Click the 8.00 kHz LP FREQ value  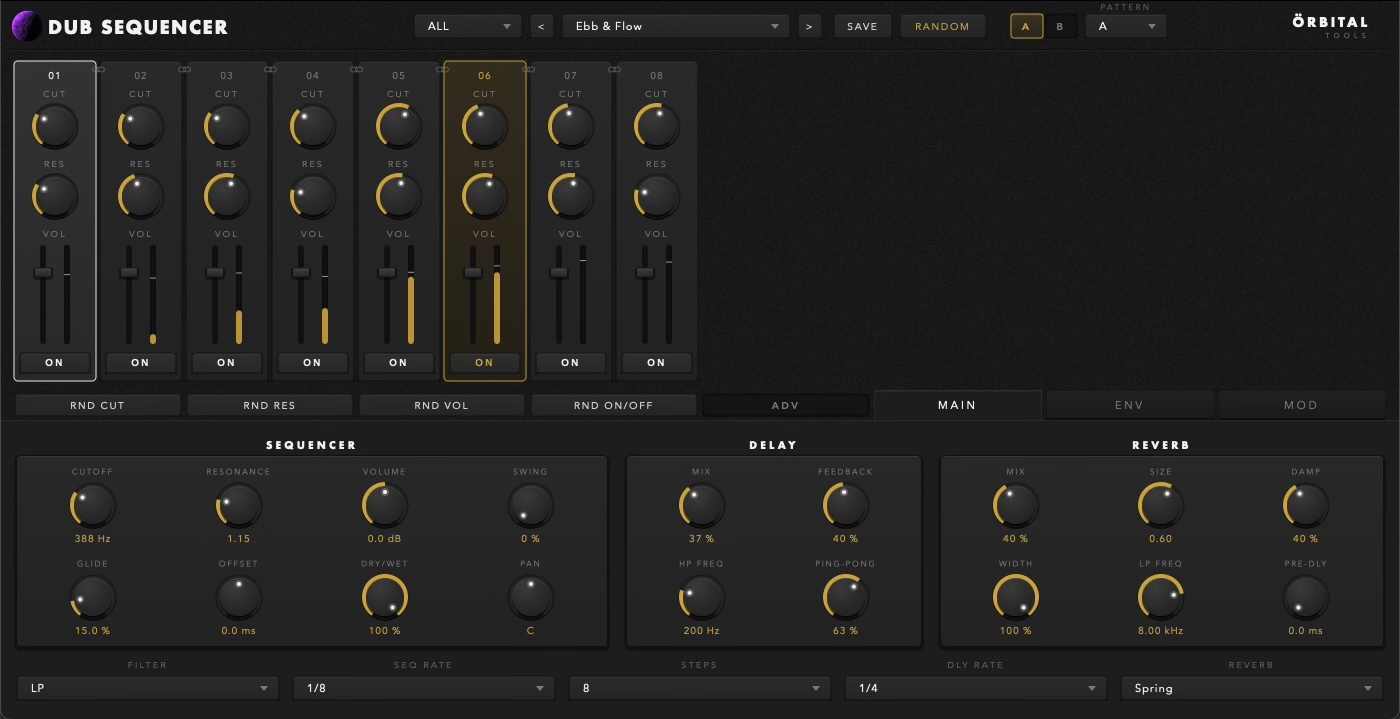click(1161, 631)
